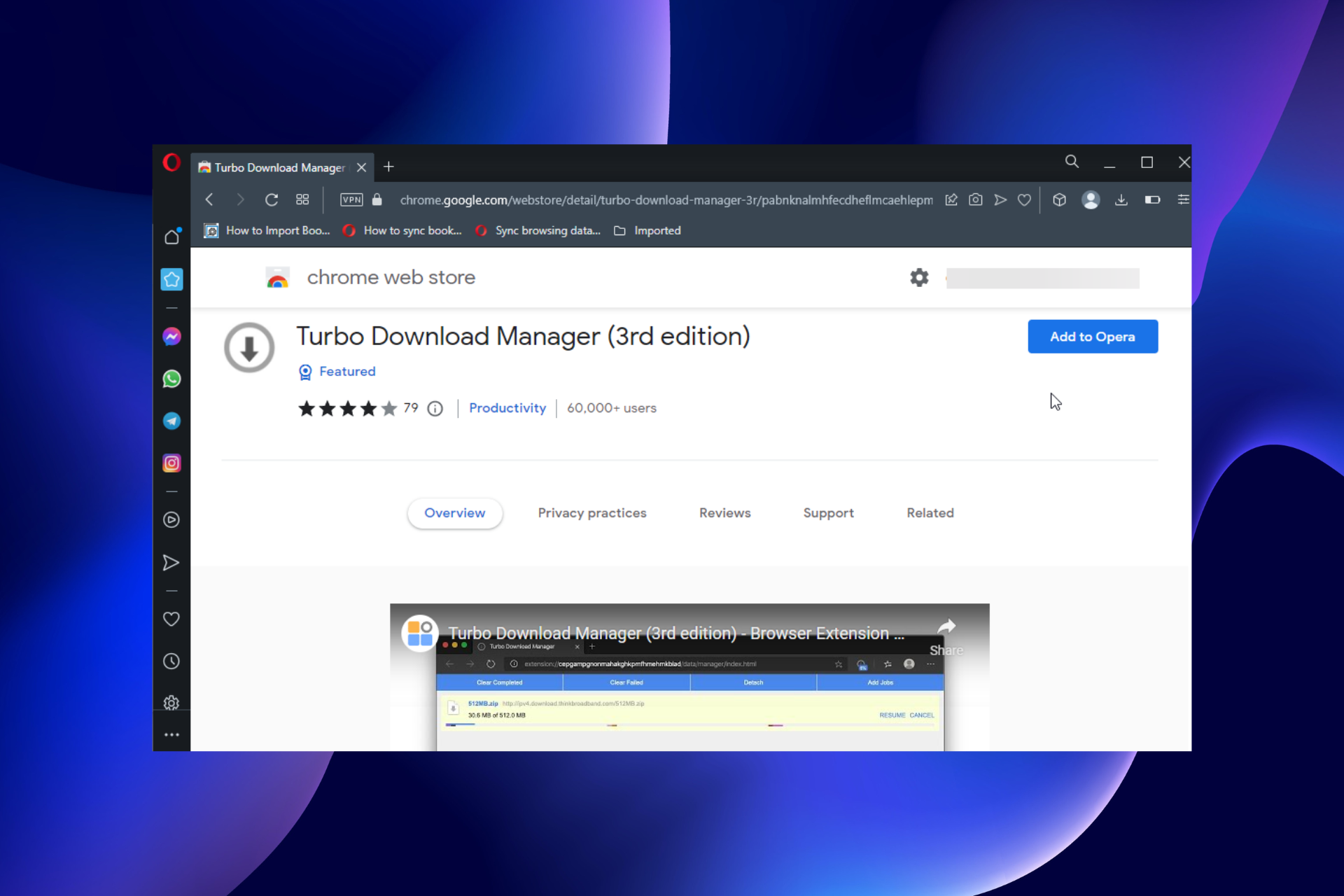Reload the page
This screenshot has width=1344, height=896.
(272, 200)
